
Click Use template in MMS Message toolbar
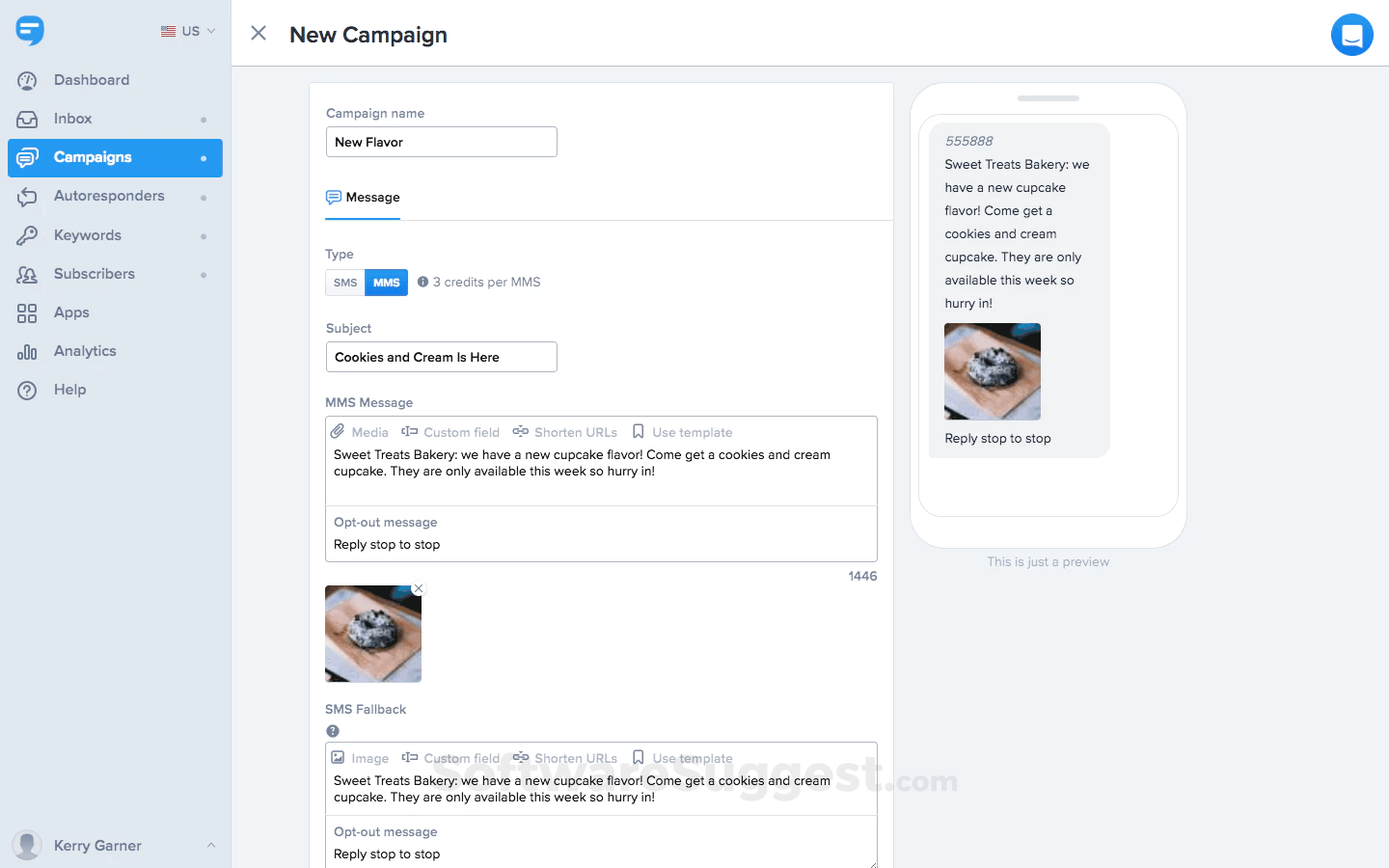pyautogui.click(x=682, y=432)
